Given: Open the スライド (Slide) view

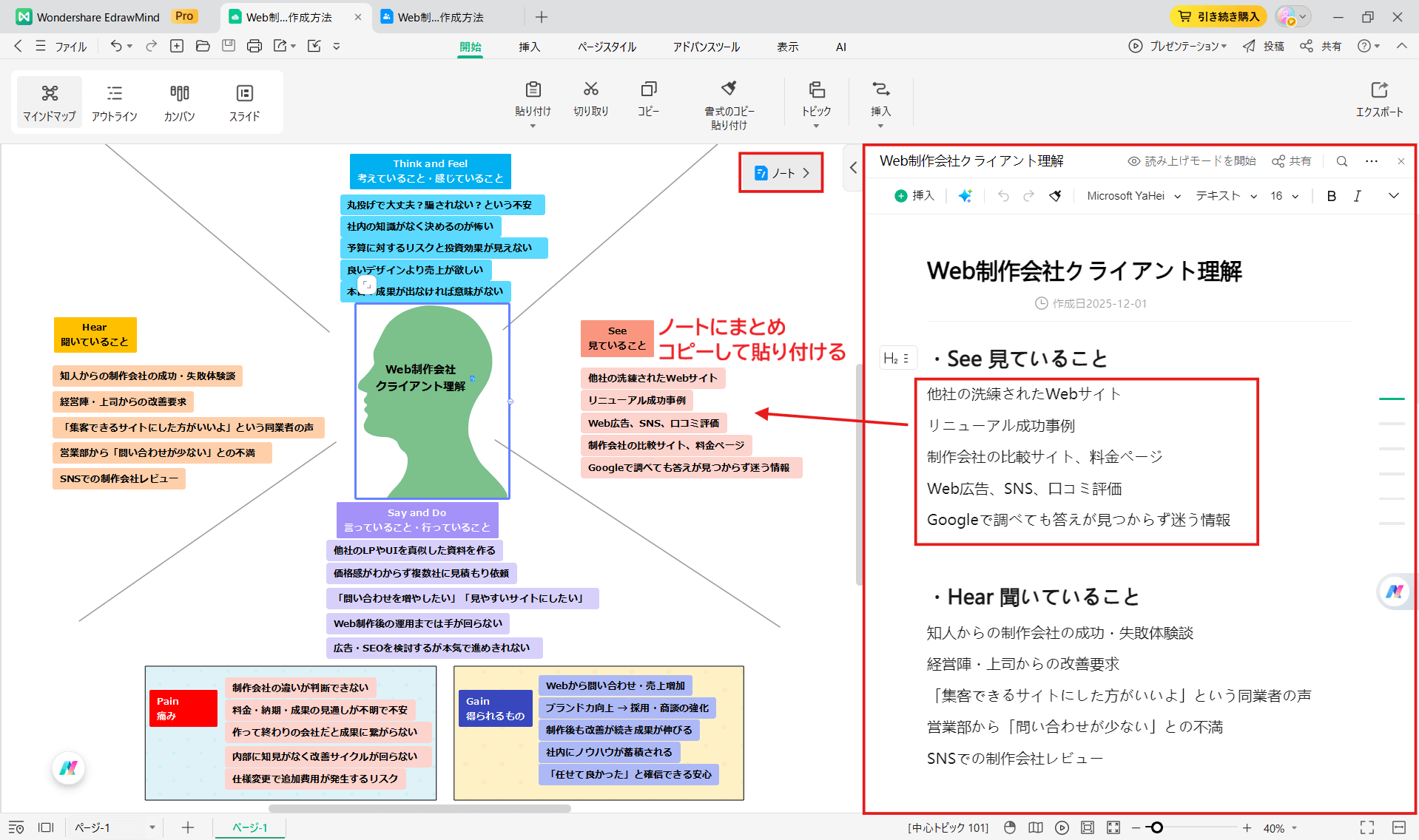Looking at the screenshot, I should (244, 102).
